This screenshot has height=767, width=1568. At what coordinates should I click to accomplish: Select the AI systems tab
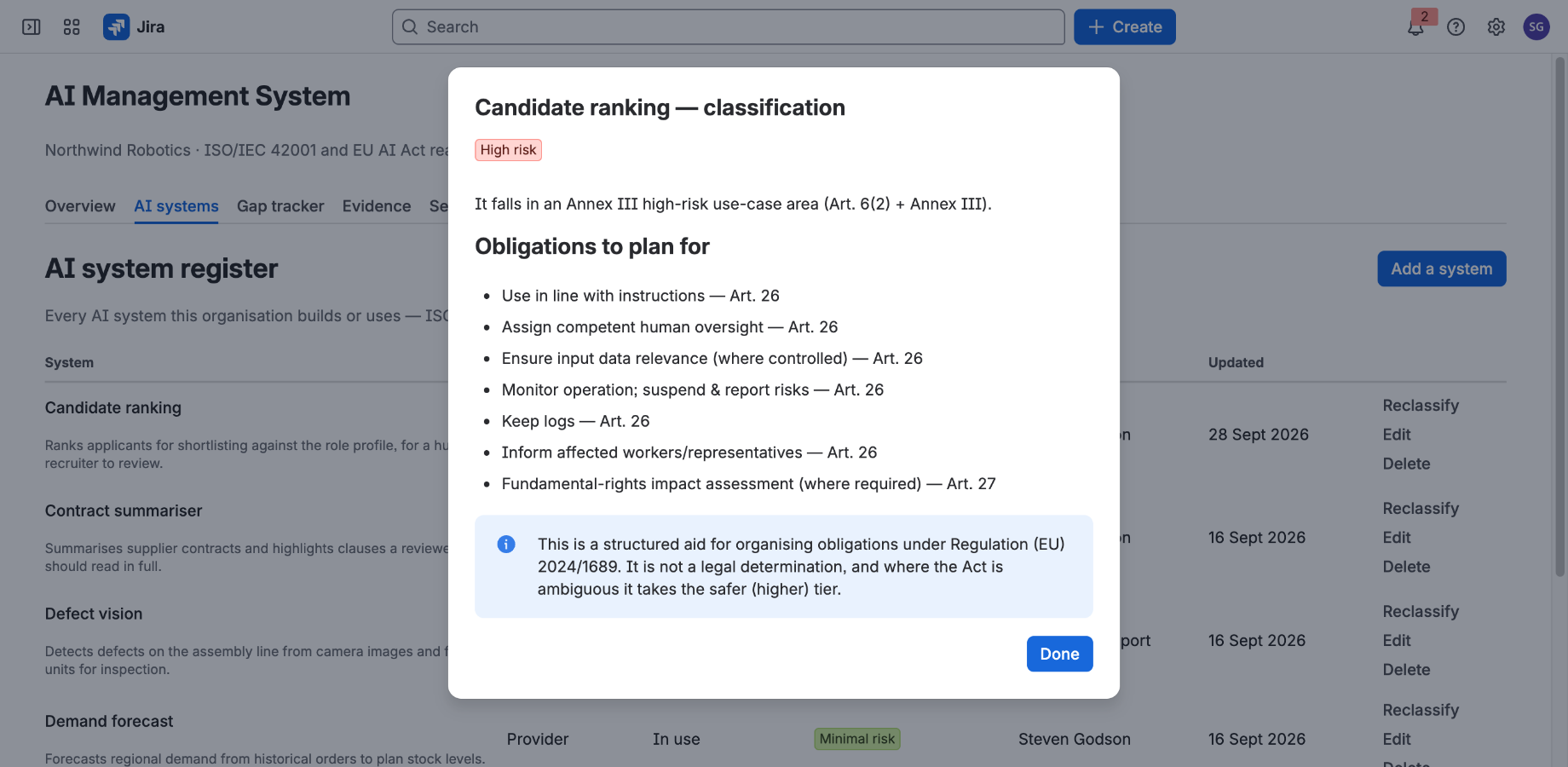(x=176, y=206)
